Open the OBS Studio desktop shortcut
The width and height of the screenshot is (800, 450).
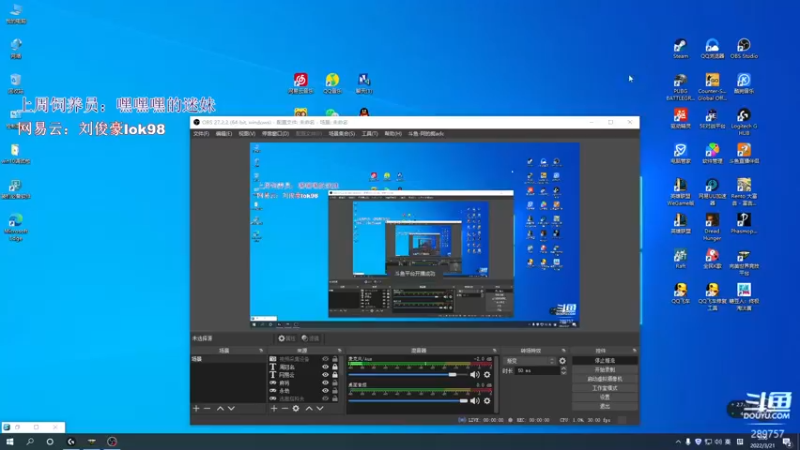(744, 48)
